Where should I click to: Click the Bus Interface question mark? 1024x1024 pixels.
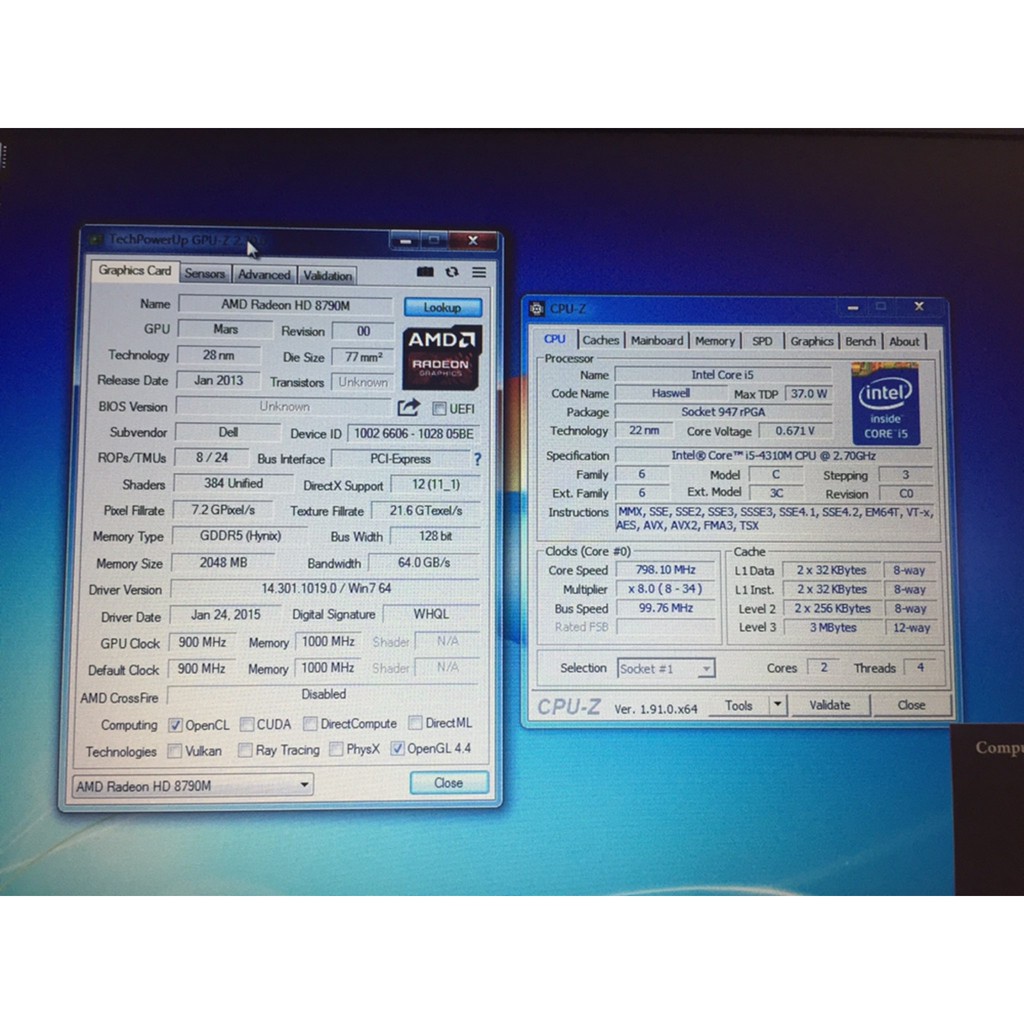tap(477, 459)
